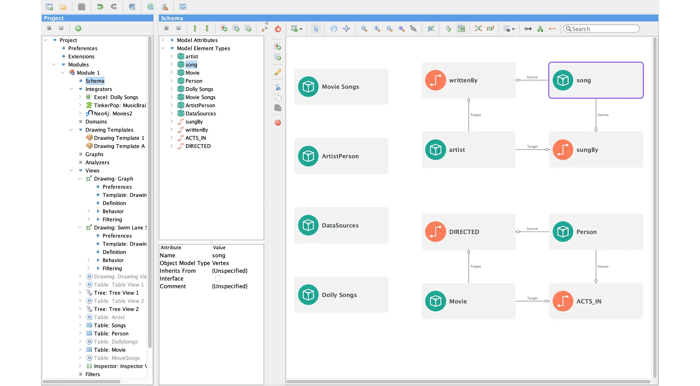The height and width of the screenshot is (386, 700).
Task: Select Tree: Tree View 2
Action: (x=116, y=309)
